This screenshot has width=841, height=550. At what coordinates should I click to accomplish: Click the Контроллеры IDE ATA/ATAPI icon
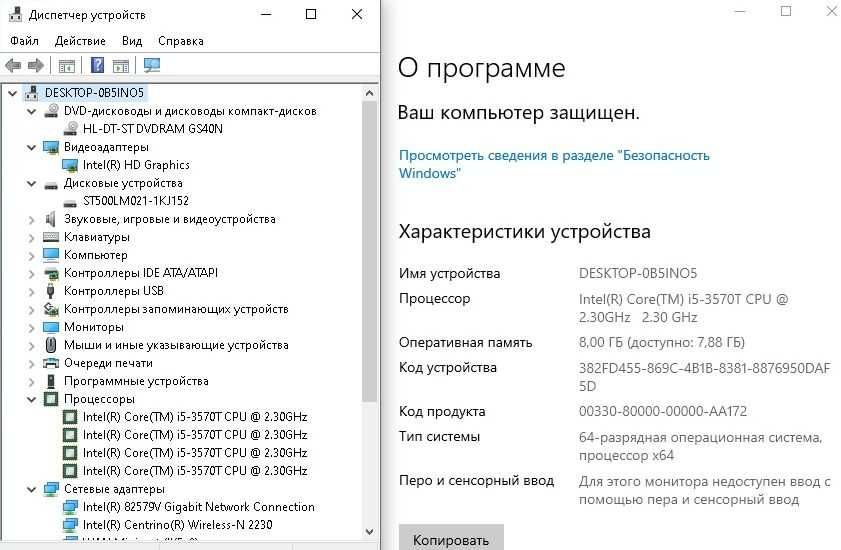click(x=51, y=273)
